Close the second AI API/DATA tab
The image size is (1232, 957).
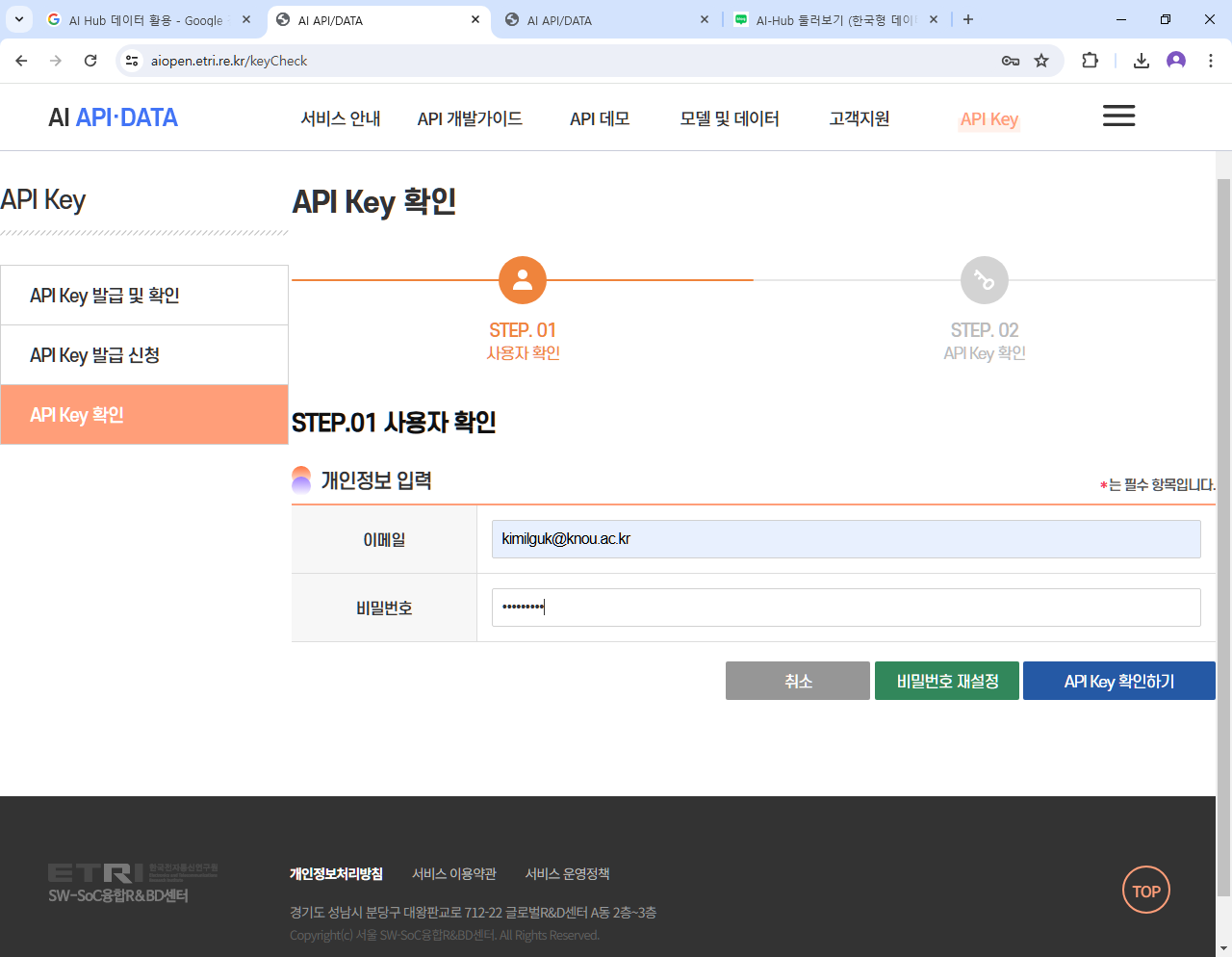coord(705,19)
